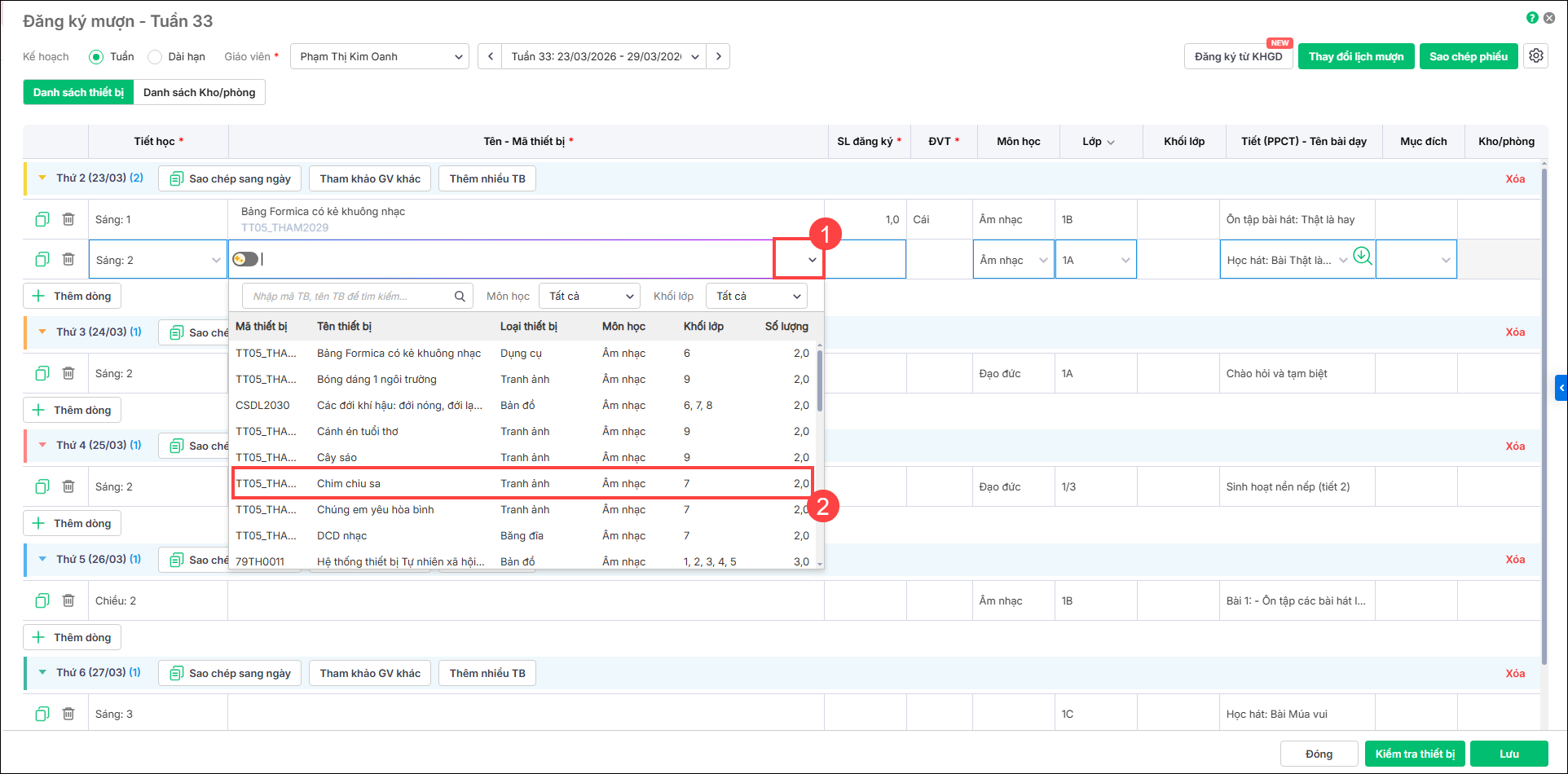Delete the Thứ 4 Sáng: 2 row
This screenshot has height=774, width=1568.
[68, 486]
